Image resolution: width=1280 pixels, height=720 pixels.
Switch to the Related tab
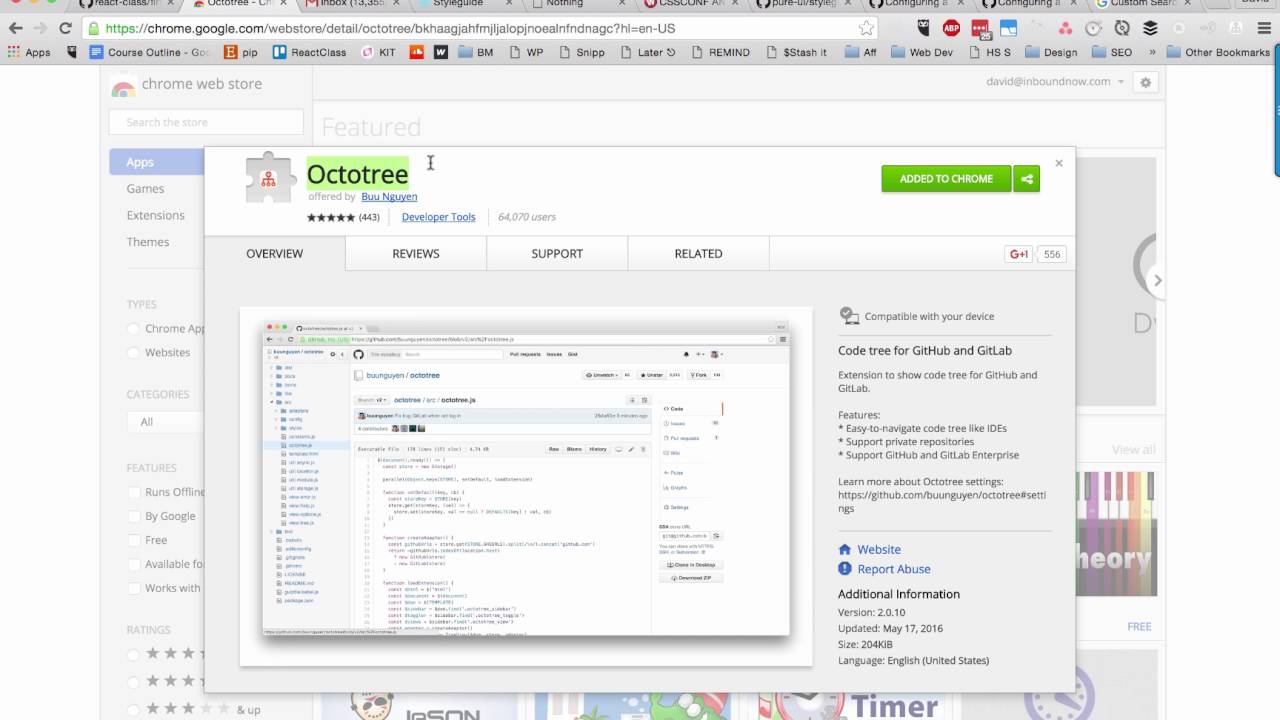coord(698,254)
